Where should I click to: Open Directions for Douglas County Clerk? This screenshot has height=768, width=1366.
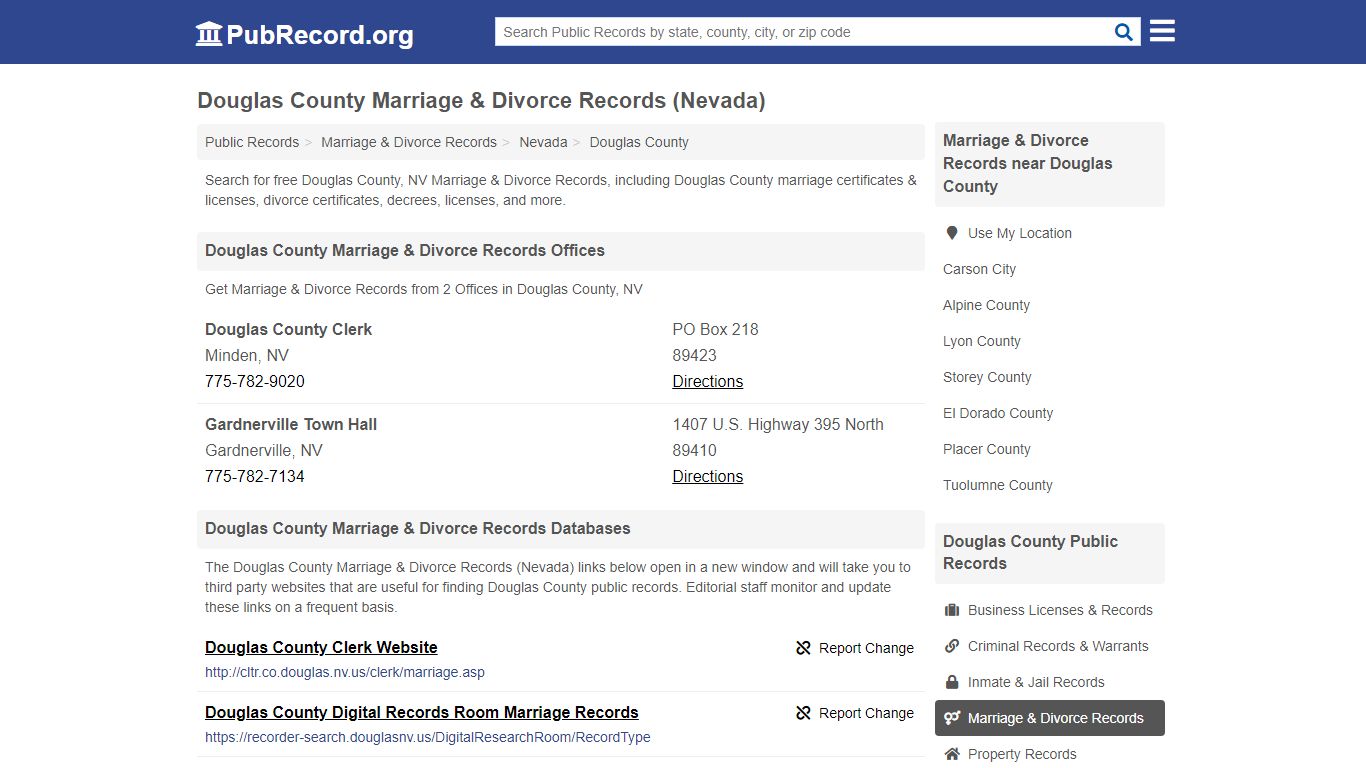708,381
